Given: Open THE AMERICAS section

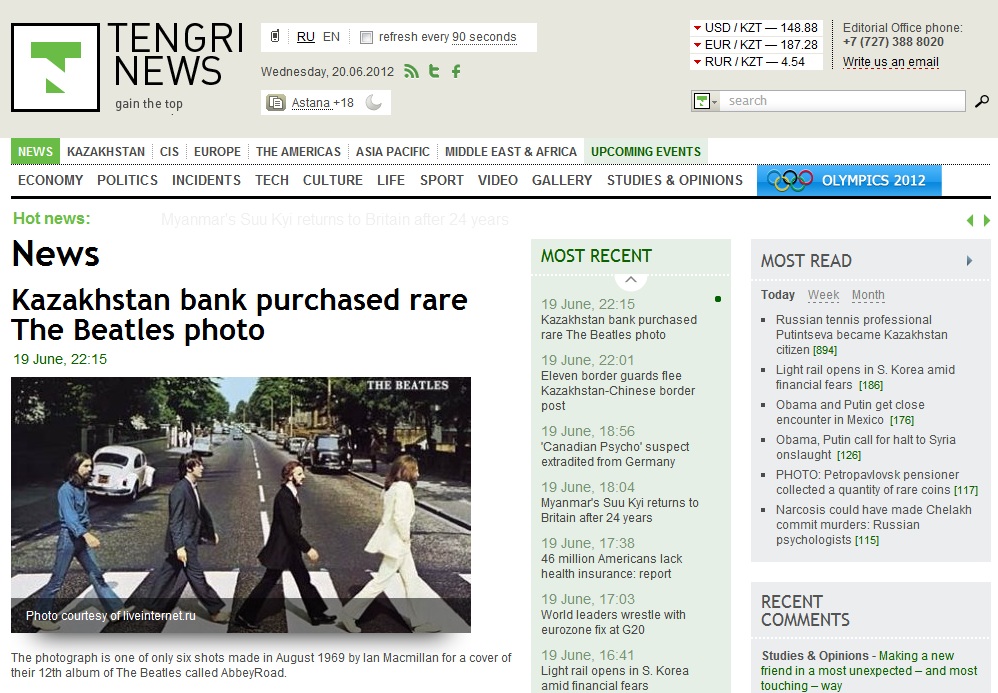Looking at the screenshot, I should click(299, 151).
